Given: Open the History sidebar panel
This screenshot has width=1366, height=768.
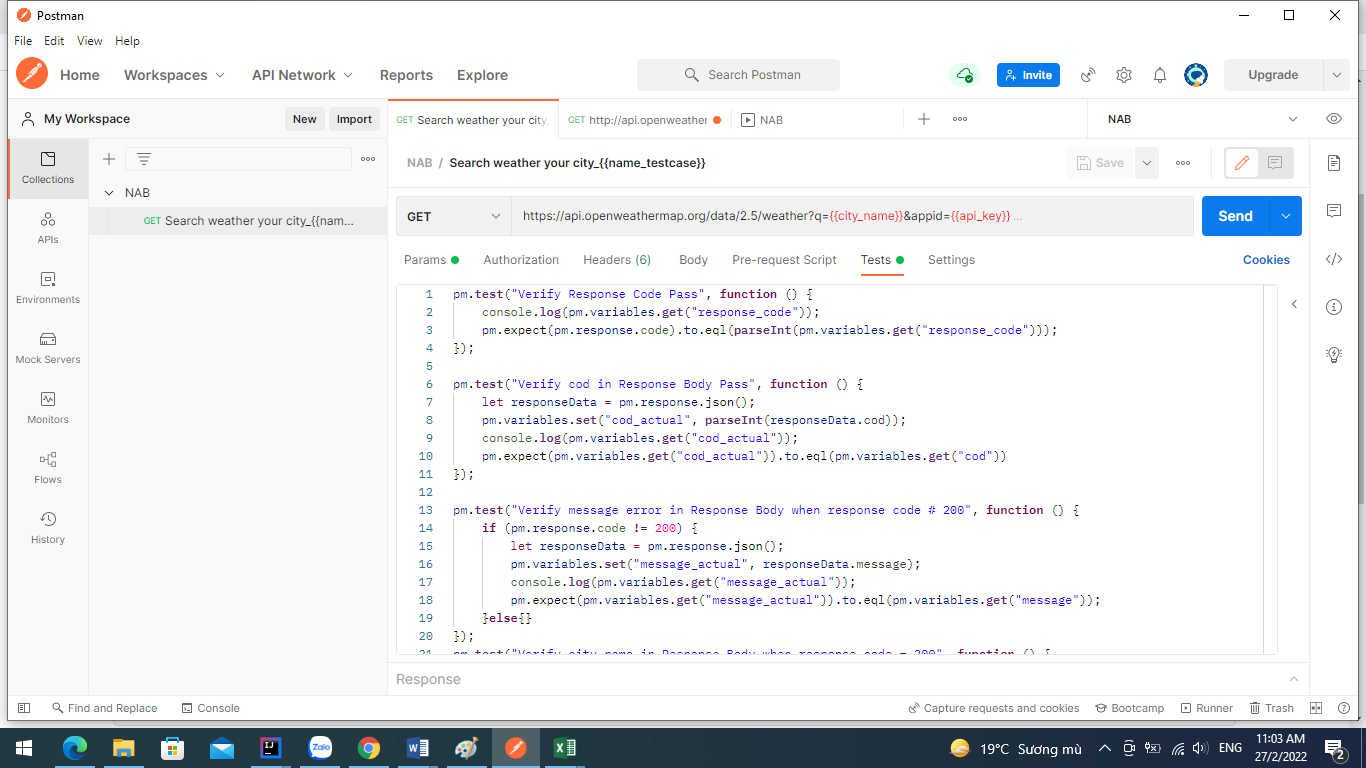Looking at the screenshot, I should point(48,528).
